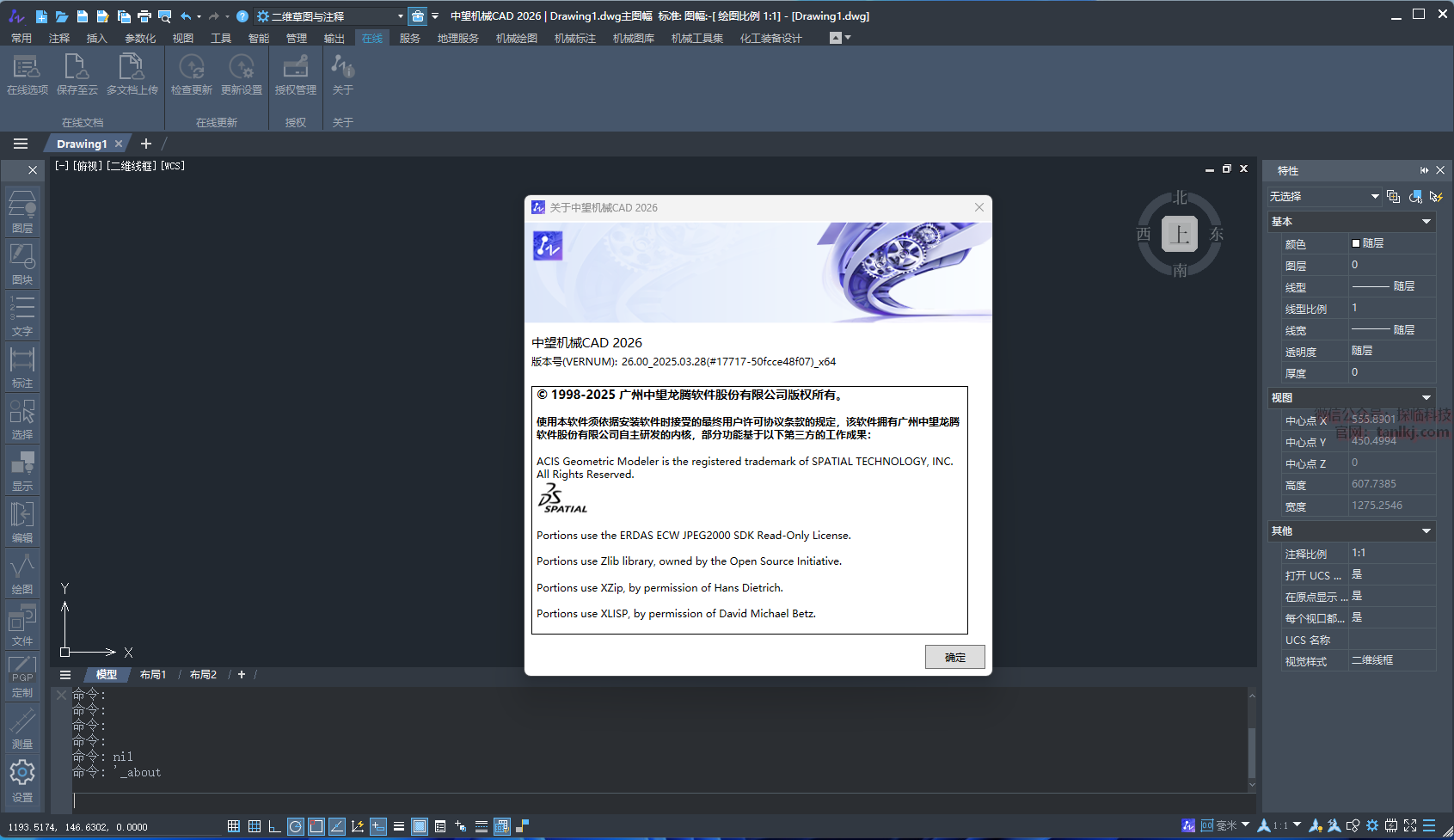Click the 线型比例 value field
Image resolution: width=1454 pixels, height=840 pixels.
click(x=1391, y=308)
